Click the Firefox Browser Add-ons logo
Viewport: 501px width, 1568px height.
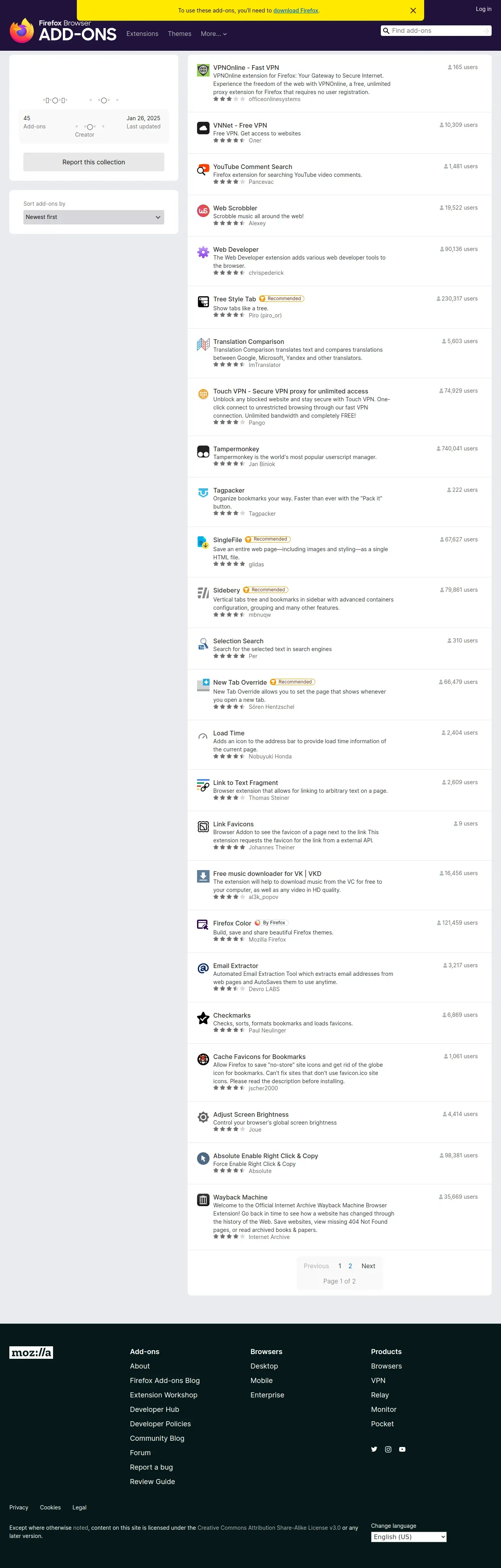point(63,30)
